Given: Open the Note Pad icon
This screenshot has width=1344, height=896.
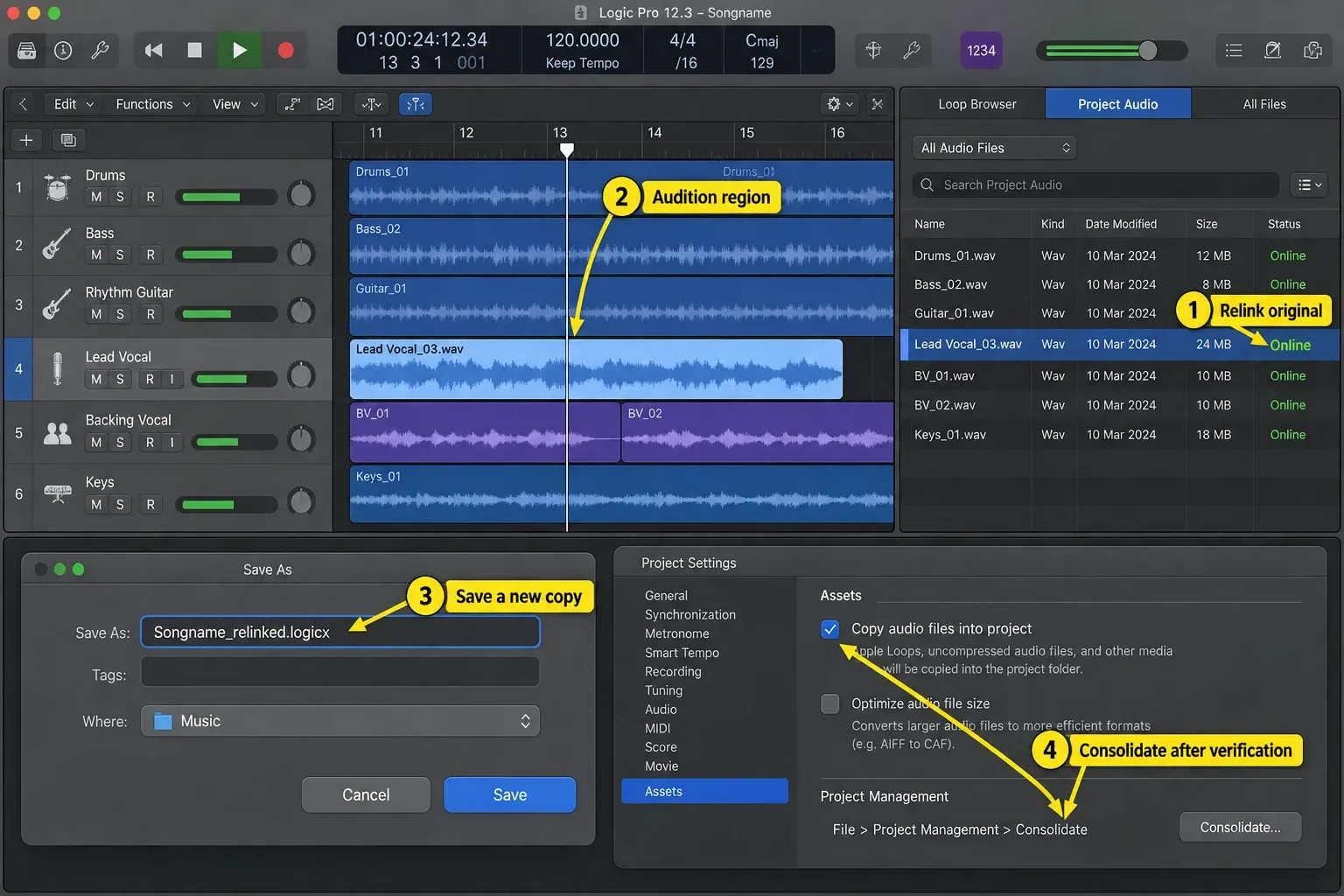Looking at the screenshot, I should 1273,51.
